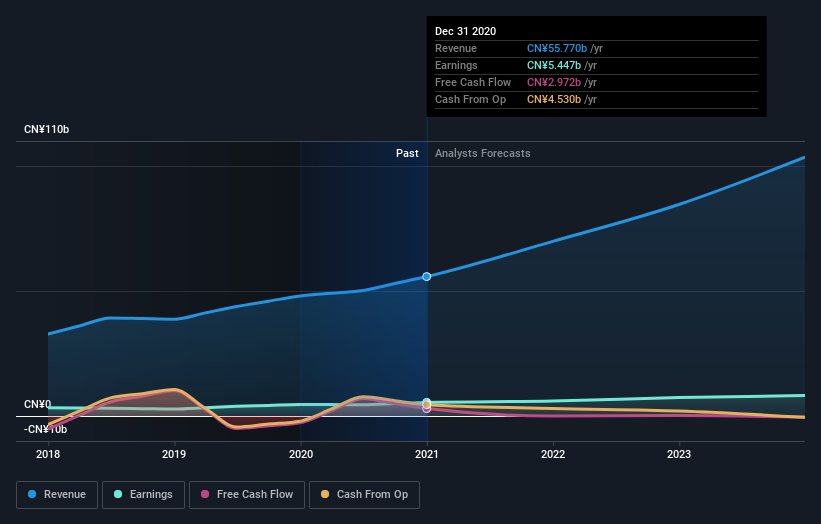The height and width of the screenshot is (524, 821).
Task: Click the orange Cash From Op marker at 2021
Action: click(x=427, y=405)
